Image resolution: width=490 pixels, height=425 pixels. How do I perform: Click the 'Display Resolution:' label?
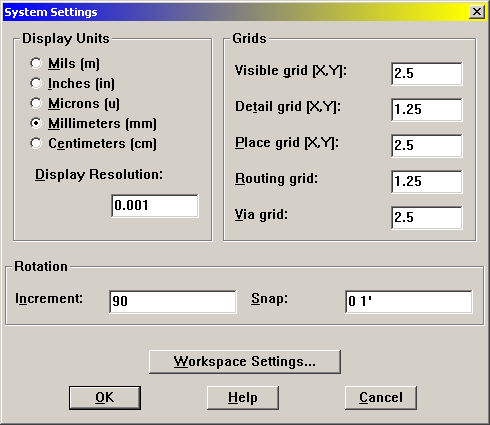(99, 175)
